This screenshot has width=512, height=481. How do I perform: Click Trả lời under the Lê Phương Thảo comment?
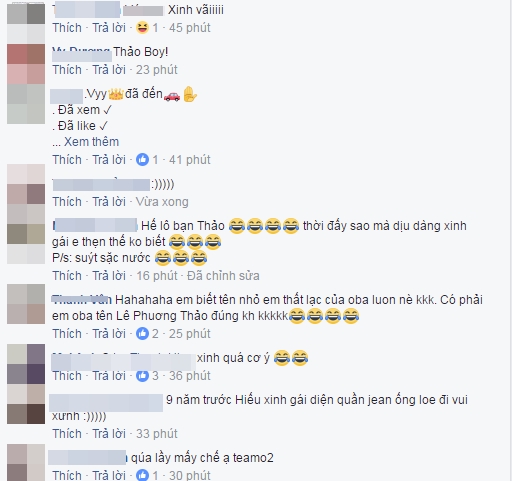pyautogui.click(x=109, y=333)
